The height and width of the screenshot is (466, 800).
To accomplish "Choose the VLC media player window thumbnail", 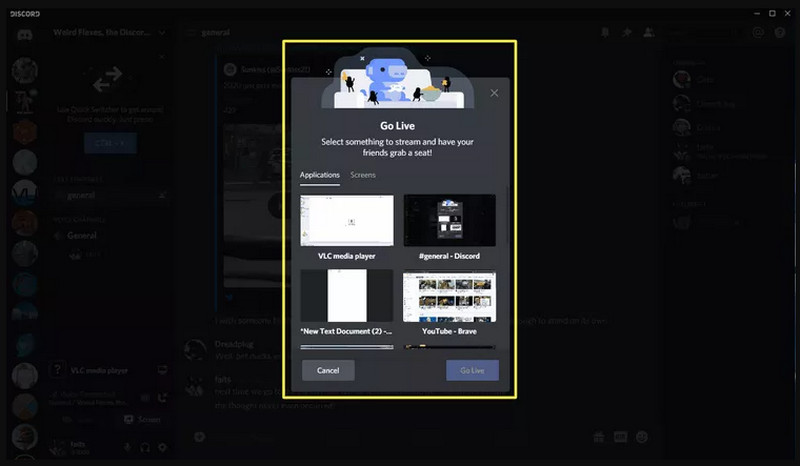I will tap(347, 221).
